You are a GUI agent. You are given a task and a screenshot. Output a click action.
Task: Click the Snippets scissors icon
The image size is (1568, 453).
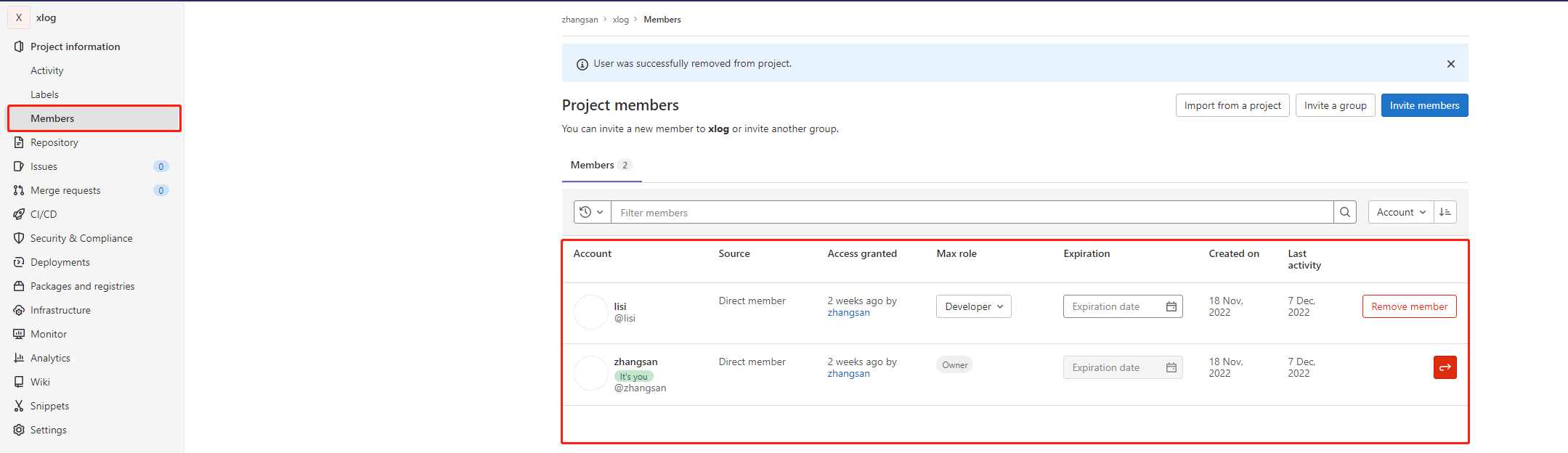pyautogui.click(x=19, y=406)
